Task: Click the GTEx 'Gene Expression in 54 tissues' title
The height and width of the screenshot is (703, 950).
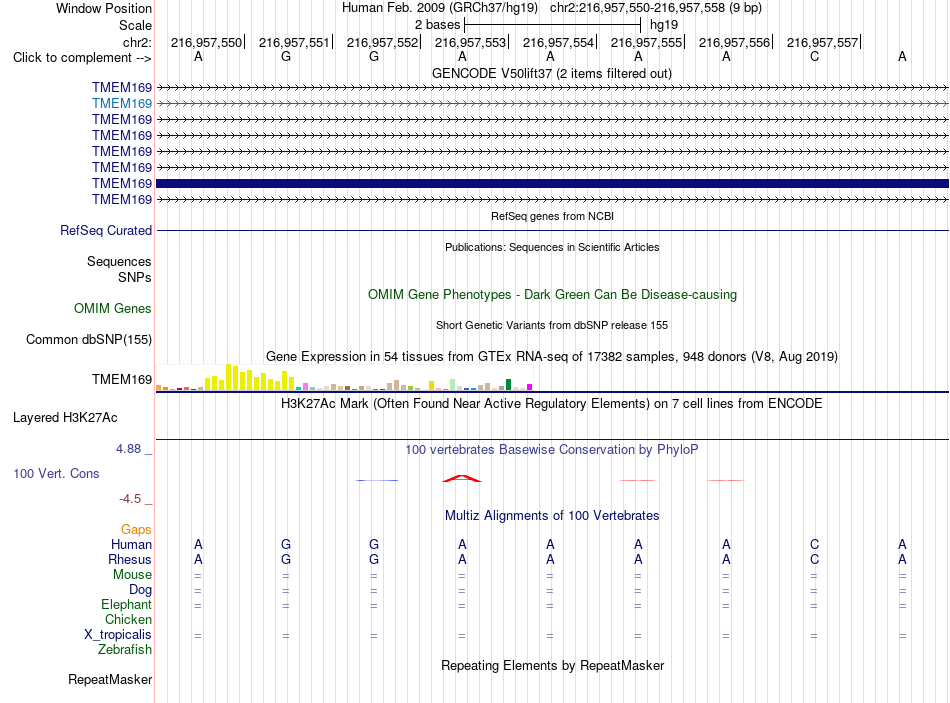Action: click(x=552, y=356)
